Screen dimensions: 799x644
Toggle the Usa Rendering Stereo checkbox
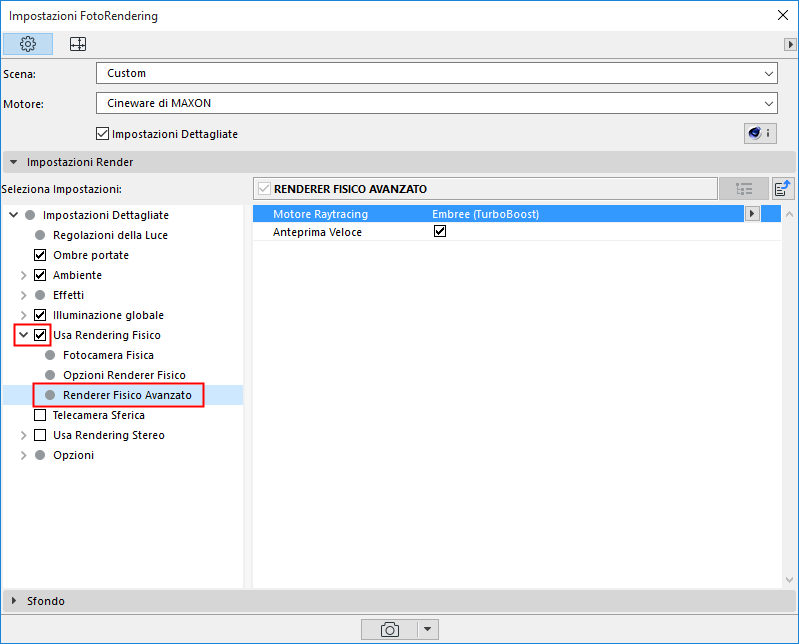(x=40, y=435)
